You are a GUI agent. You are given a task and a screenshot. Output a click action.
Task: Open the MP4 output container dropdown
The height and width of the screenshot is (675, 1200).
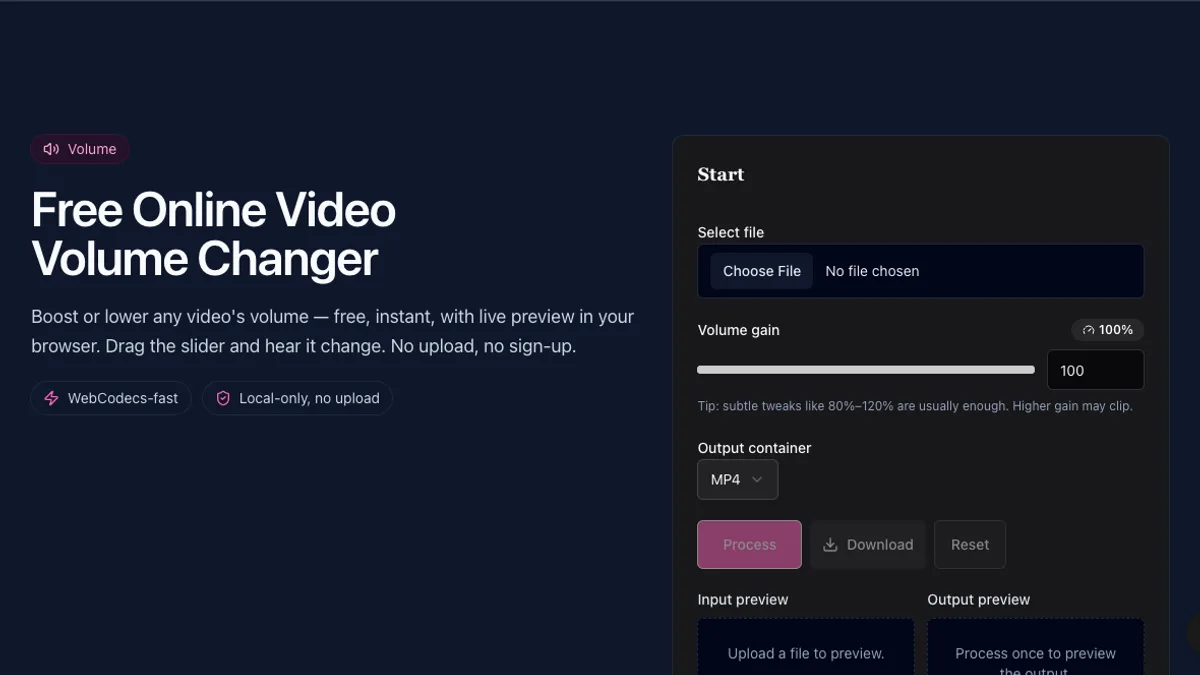tap(737, 480)
